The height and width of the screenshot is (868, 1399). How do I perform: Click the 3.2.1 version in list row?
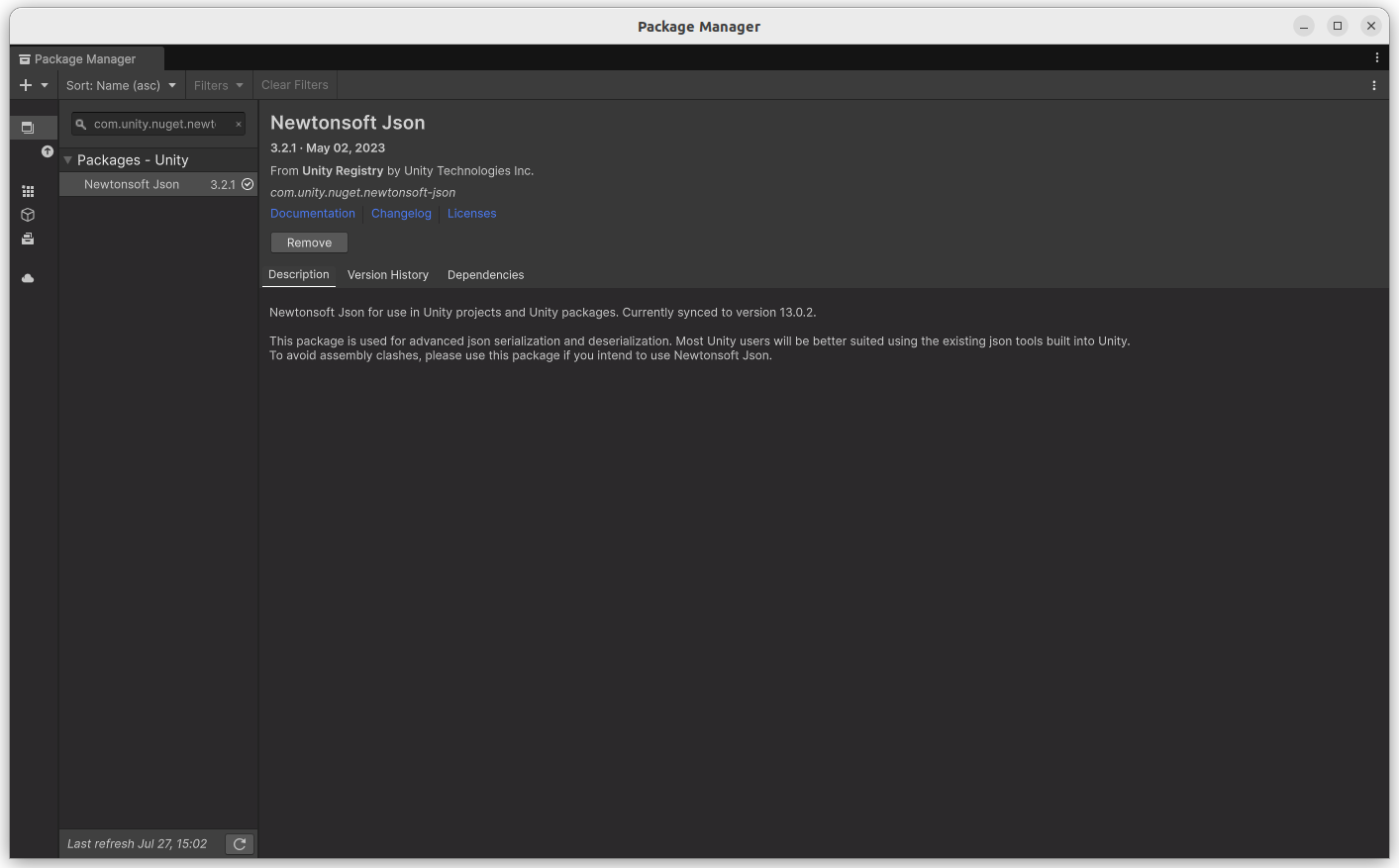pos(223,184)
